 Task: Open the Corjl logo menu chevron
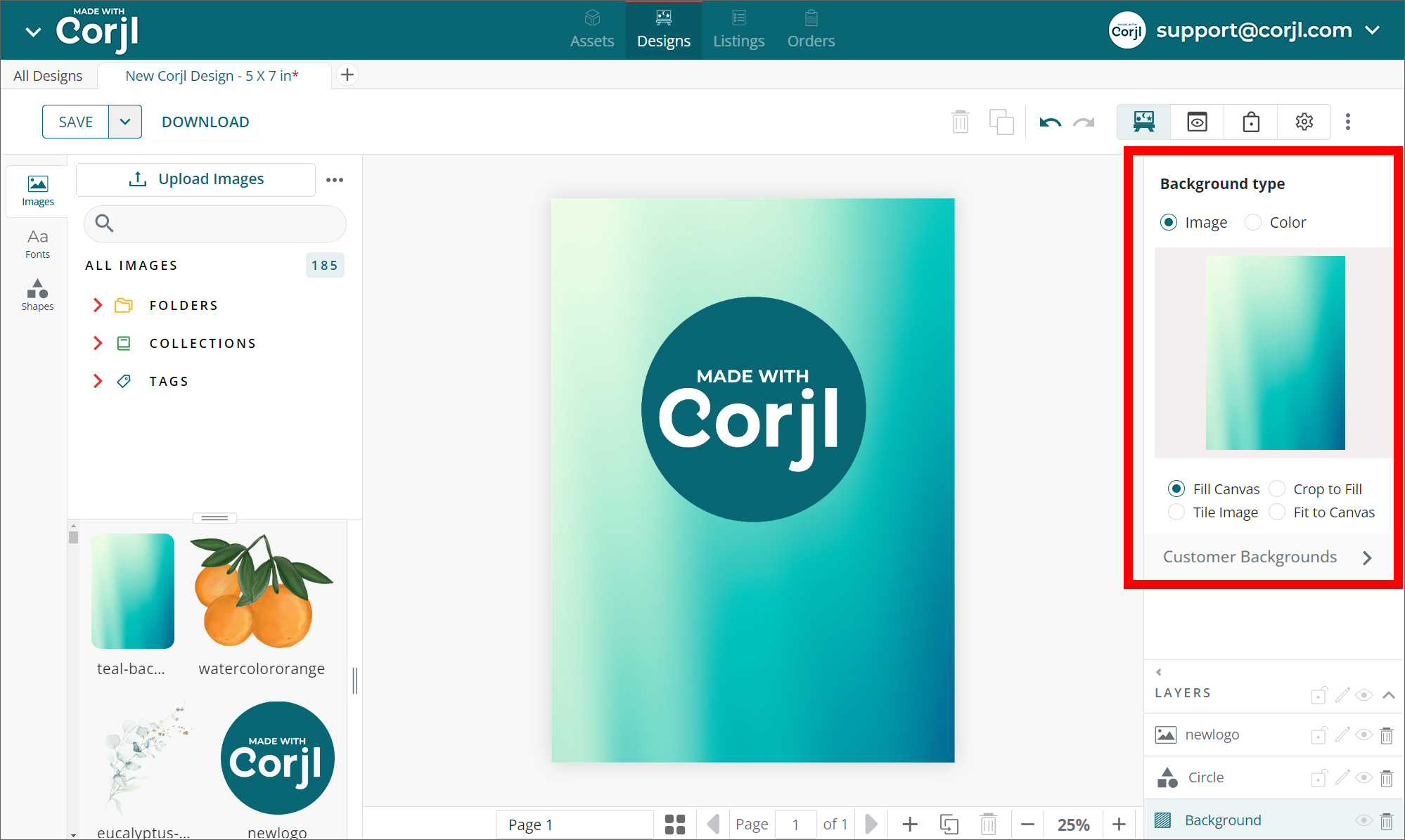point(33,32)
